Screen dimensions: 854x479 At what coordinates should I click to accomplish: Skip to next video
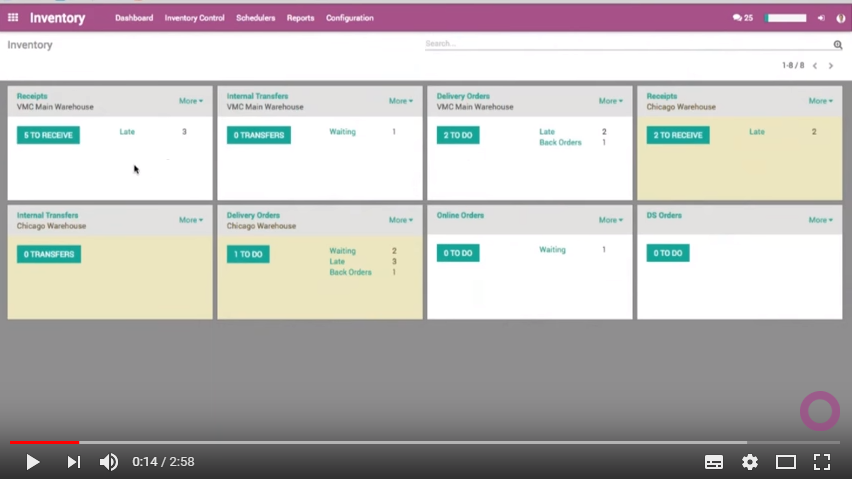(x=73, y=462)
